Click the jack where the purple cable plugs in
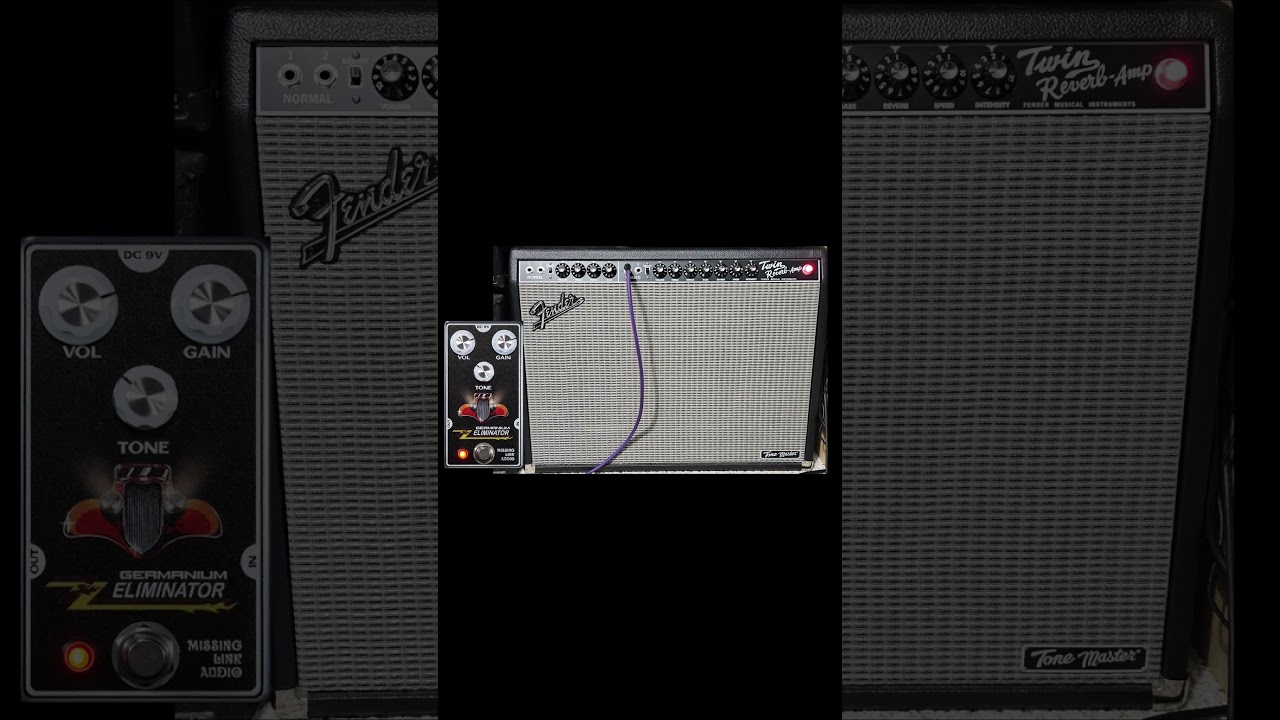 [628, 269]
